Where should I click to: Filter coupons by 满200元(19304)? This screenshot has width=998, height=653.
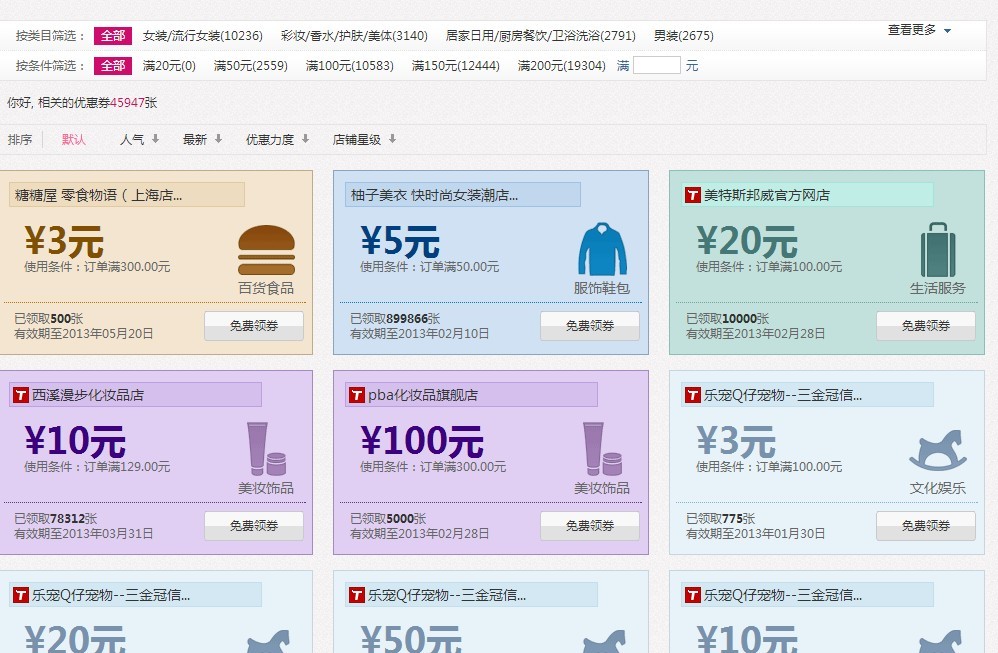561,66
